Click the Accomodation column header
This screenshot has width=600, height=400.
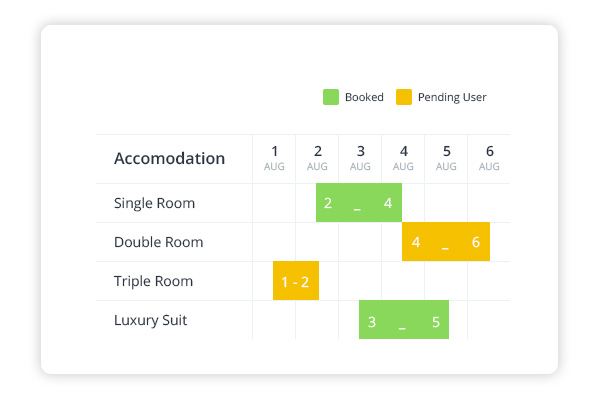pos(169,159)
